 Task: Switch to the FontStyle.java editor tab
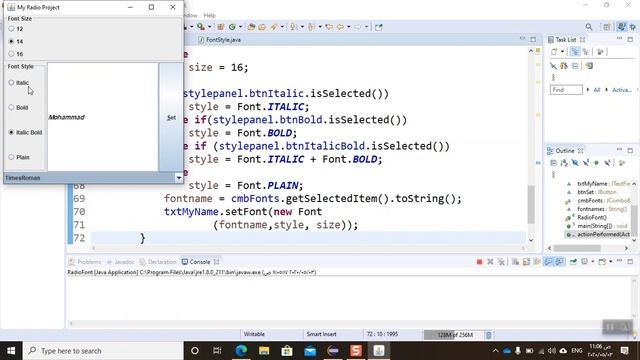click(220, 40)
